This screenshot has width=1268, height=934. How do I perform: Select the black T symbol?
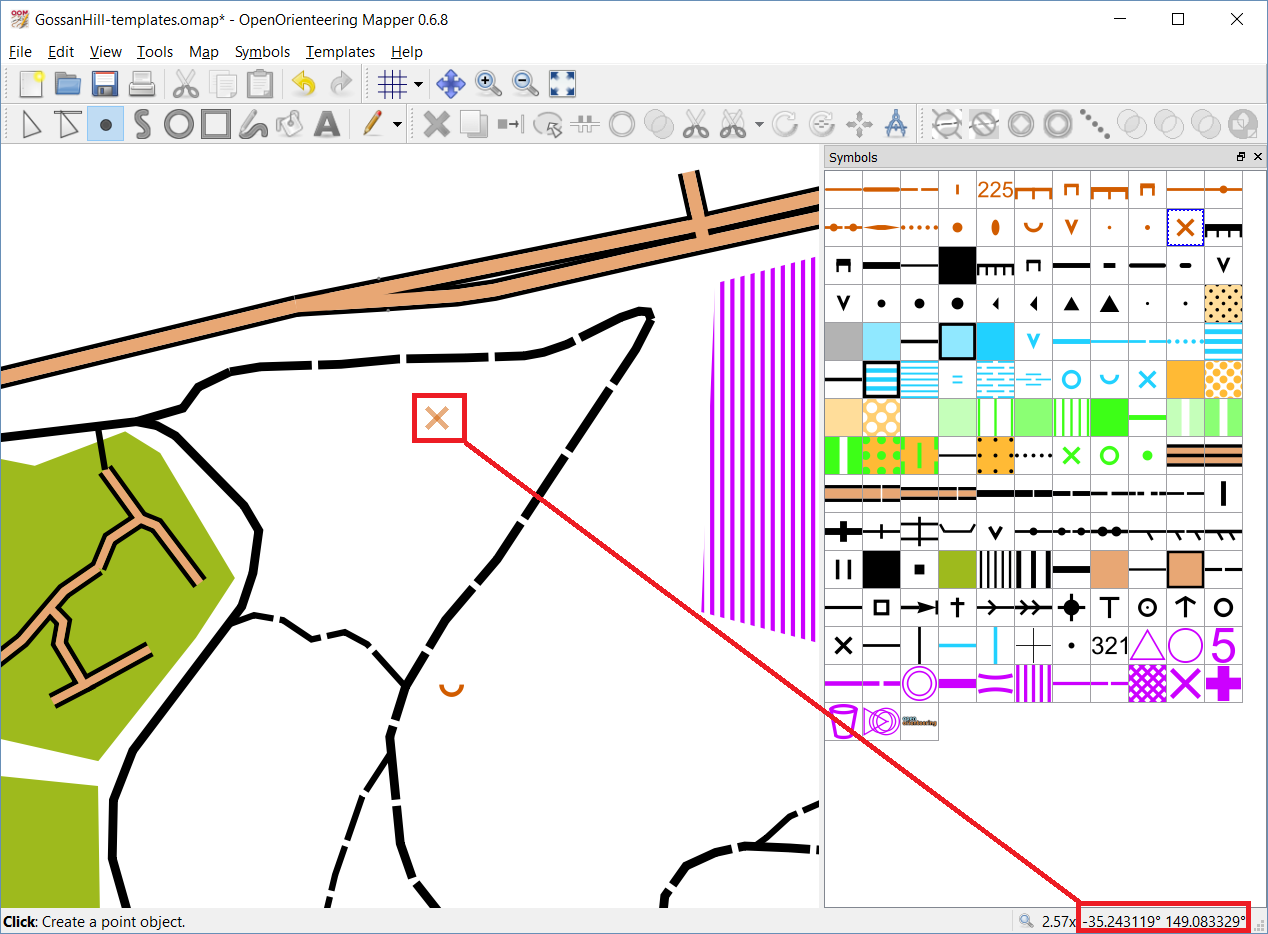coord(1109,608)
